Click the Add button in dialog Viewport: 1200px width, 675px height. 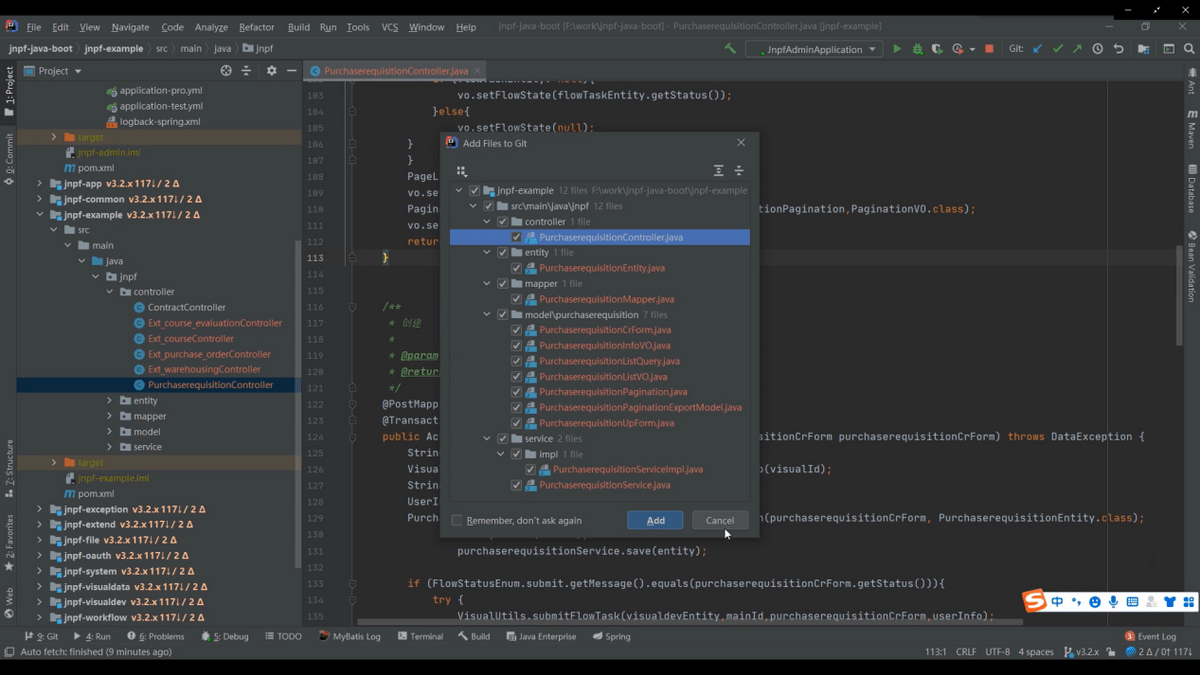point(655,521)
